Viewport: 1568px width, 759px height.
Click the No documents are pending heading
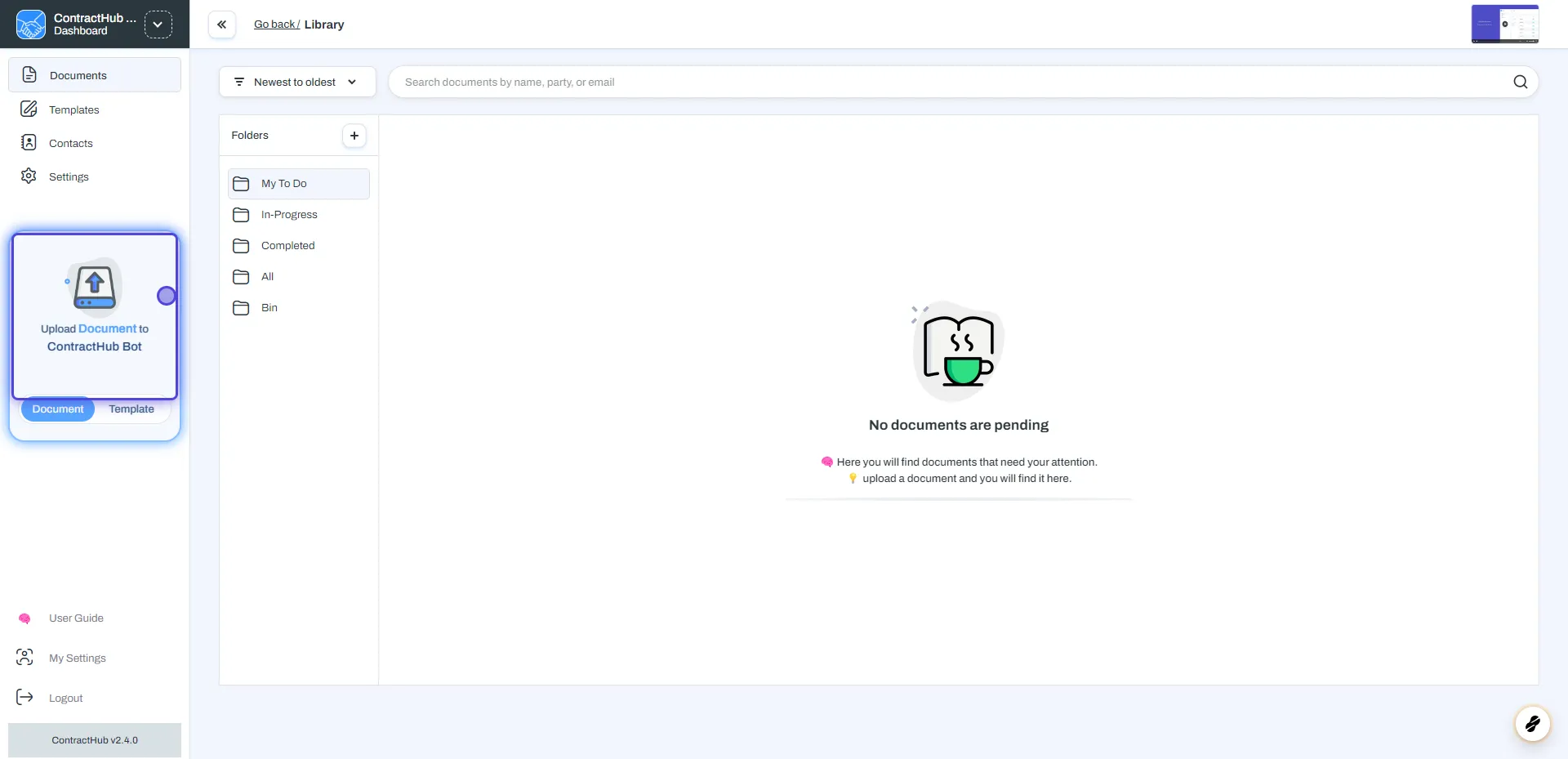(959, 425)
